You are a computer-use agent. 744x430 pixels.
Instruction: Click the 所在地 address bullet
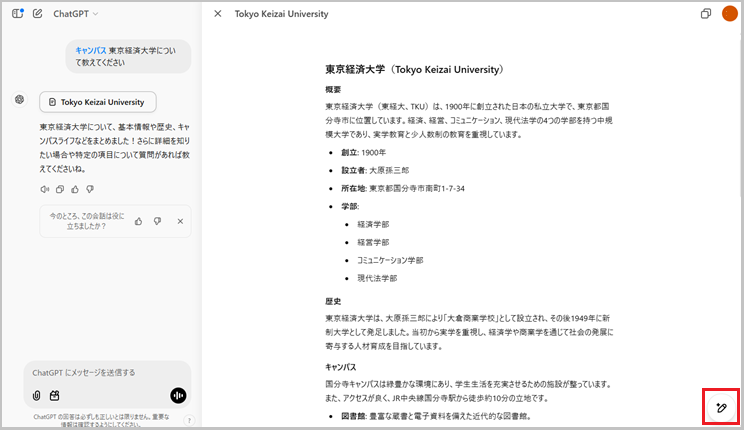(403, 188)
